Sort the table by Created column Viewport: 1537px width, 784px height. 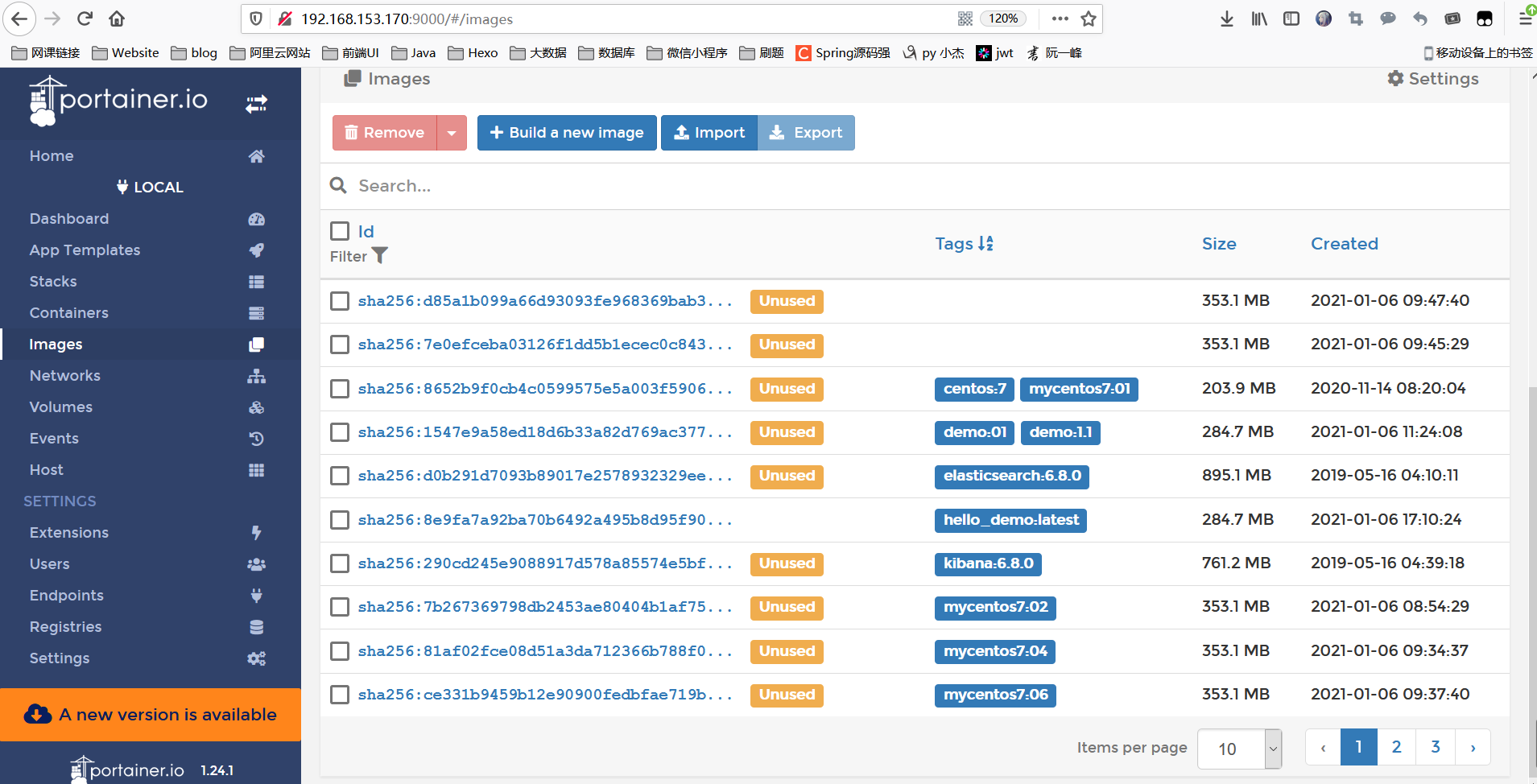[1345, 244]
